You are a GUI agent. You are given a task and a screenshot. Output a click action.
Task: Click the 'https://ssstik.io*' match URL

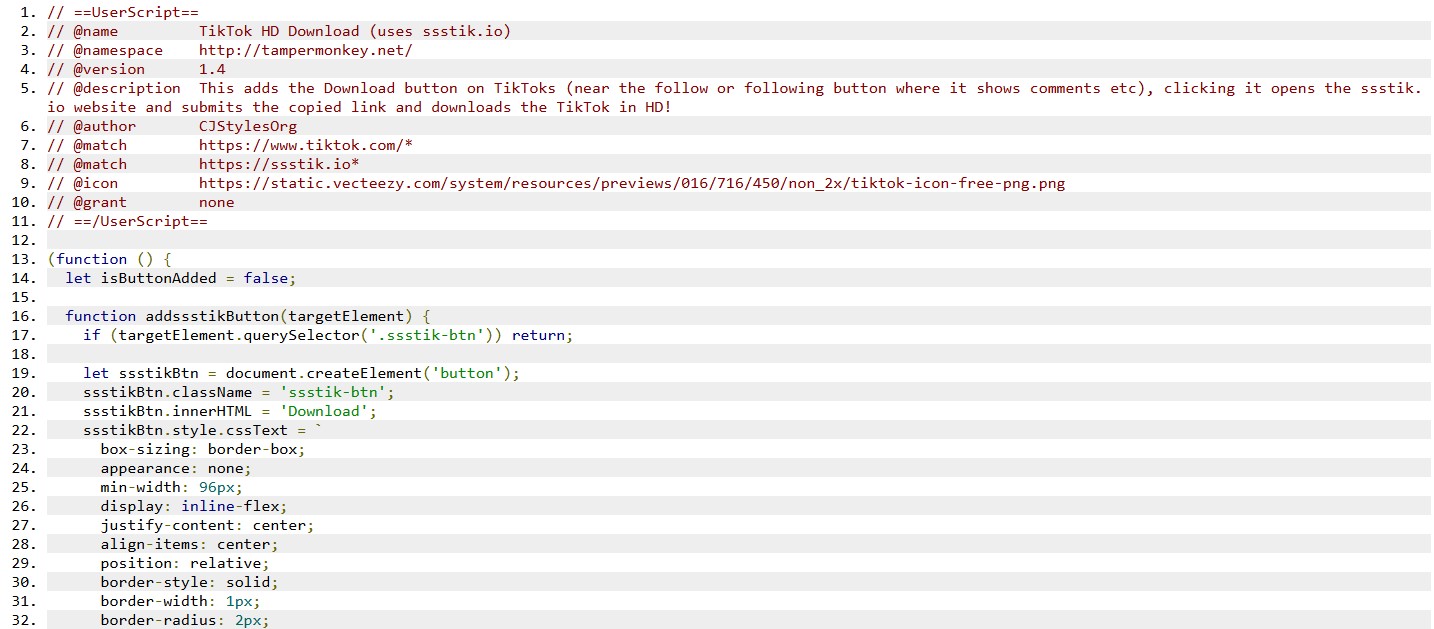[x=279, y=164]
